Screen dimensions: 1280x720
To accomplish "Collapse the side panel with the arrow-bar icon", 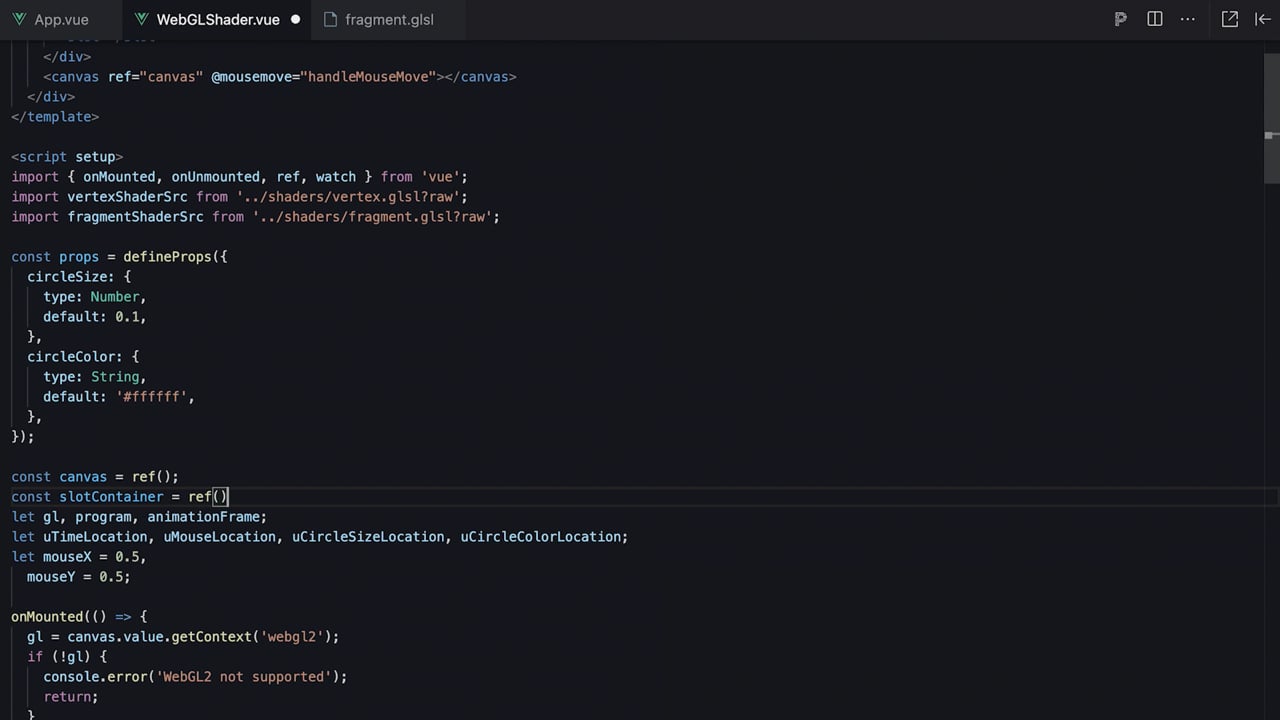I will click(x=1262, y=19).
